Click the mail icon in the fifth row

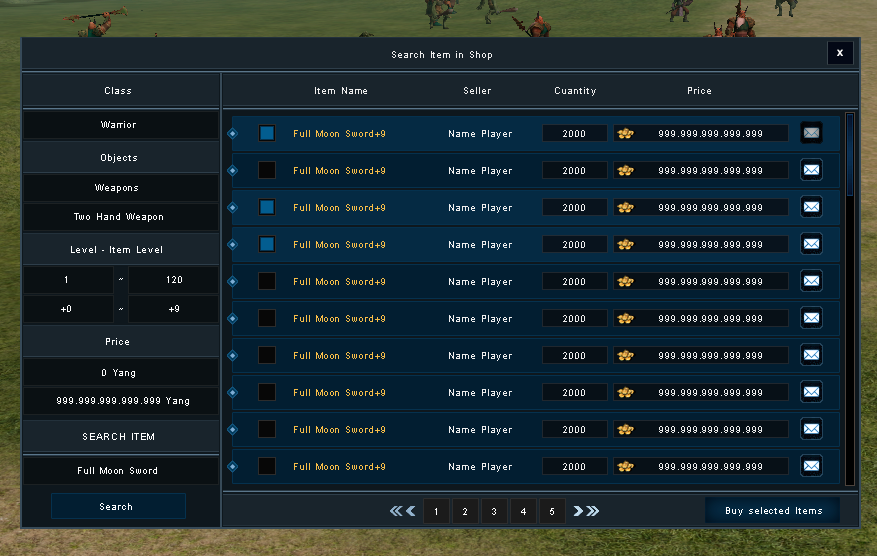811,281
